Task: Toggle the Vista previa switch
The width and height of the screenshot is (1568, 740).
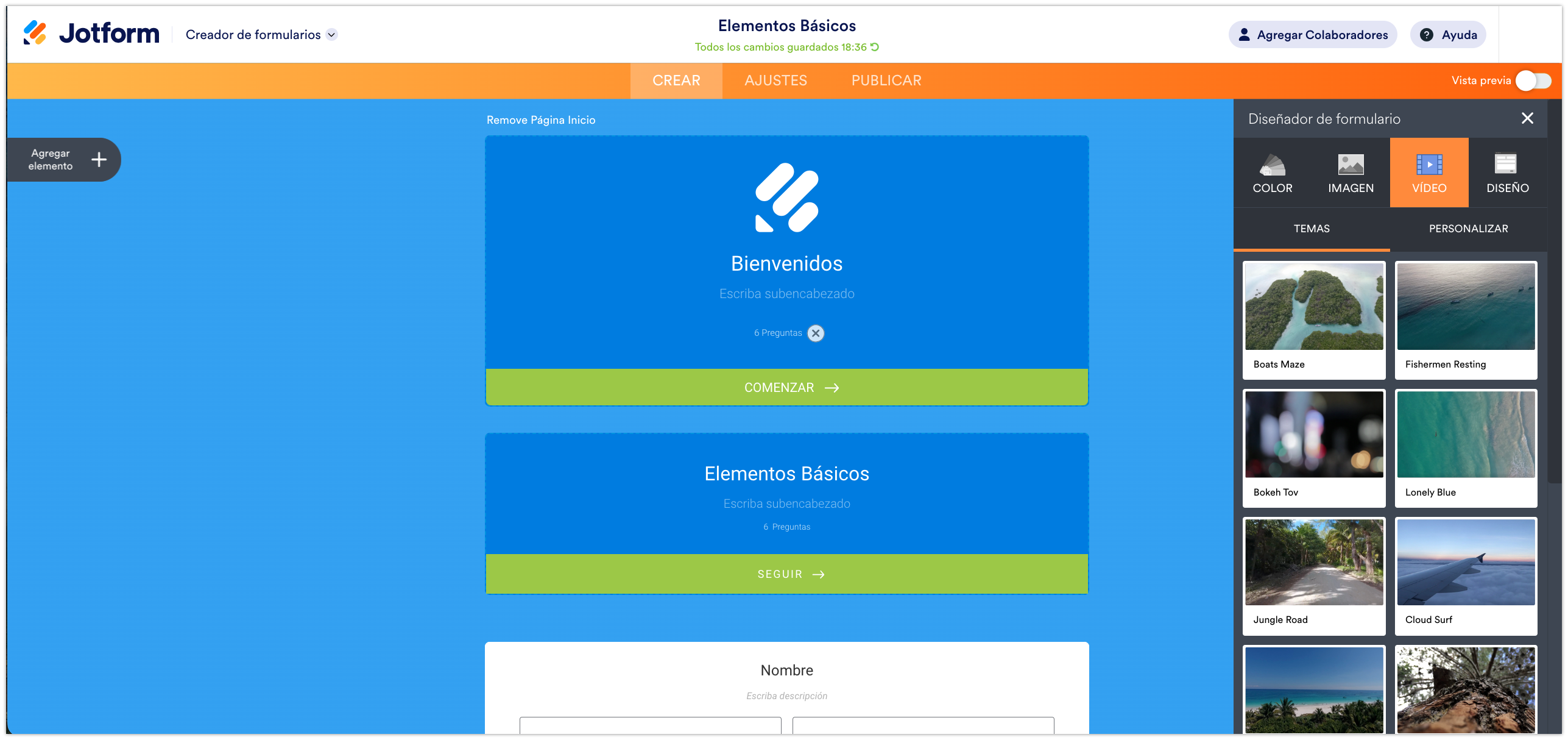Action: (x=1533, y=80)
